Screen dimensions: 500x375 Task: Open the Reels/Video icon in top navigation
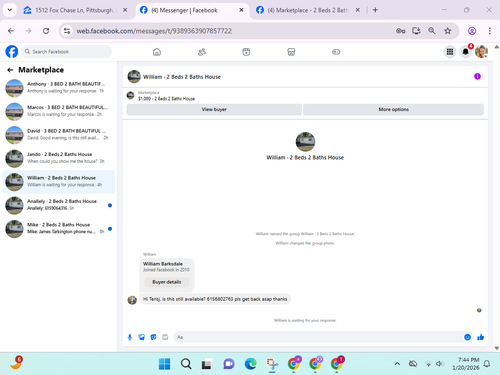point(246,52)
